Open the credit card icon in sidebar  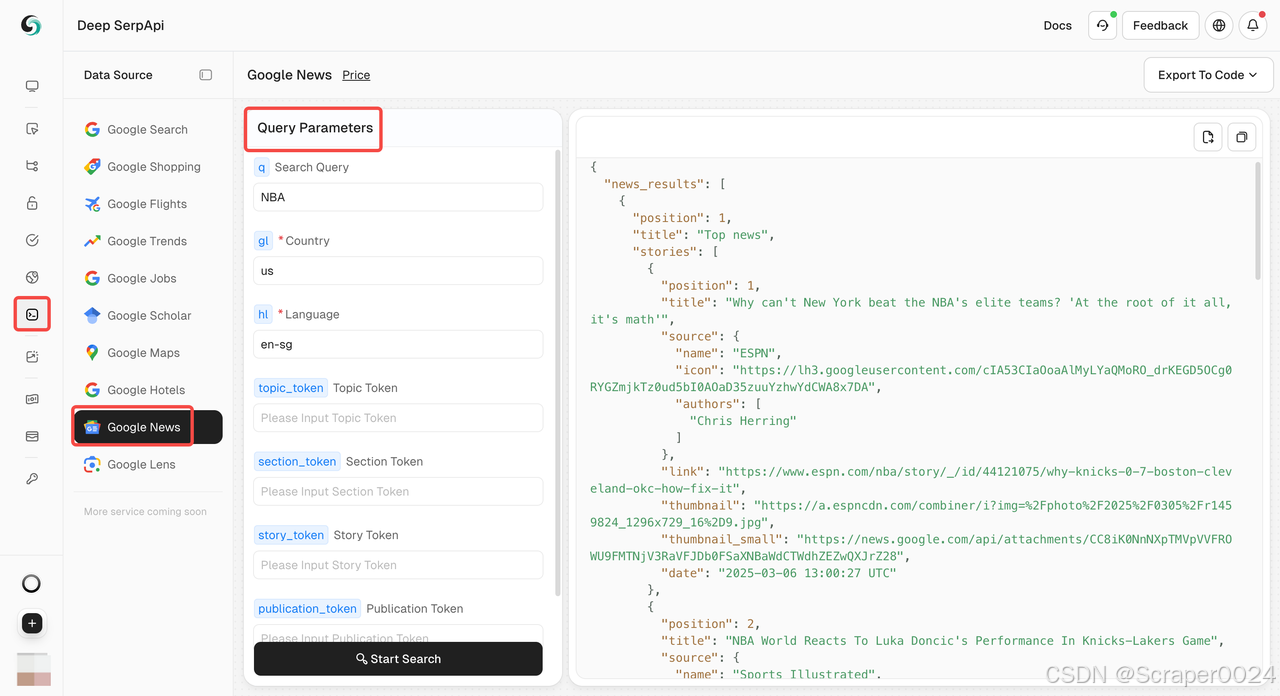(32, 436)
